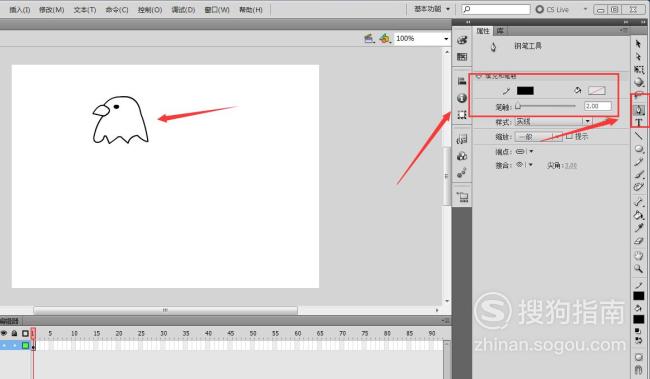650x379 pixels.
Task: Click the fill color none swatch in properties
Action: (x=597, y=90)
